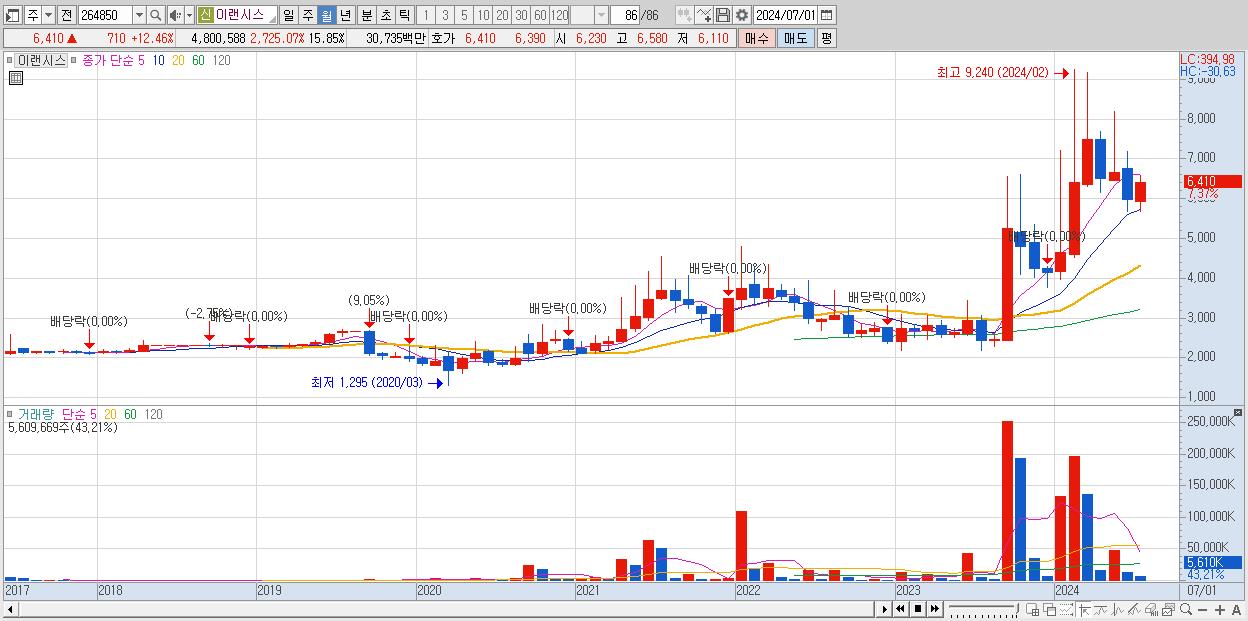
Task: Toggle the left panel layout icon
Action: pos(13,15)
